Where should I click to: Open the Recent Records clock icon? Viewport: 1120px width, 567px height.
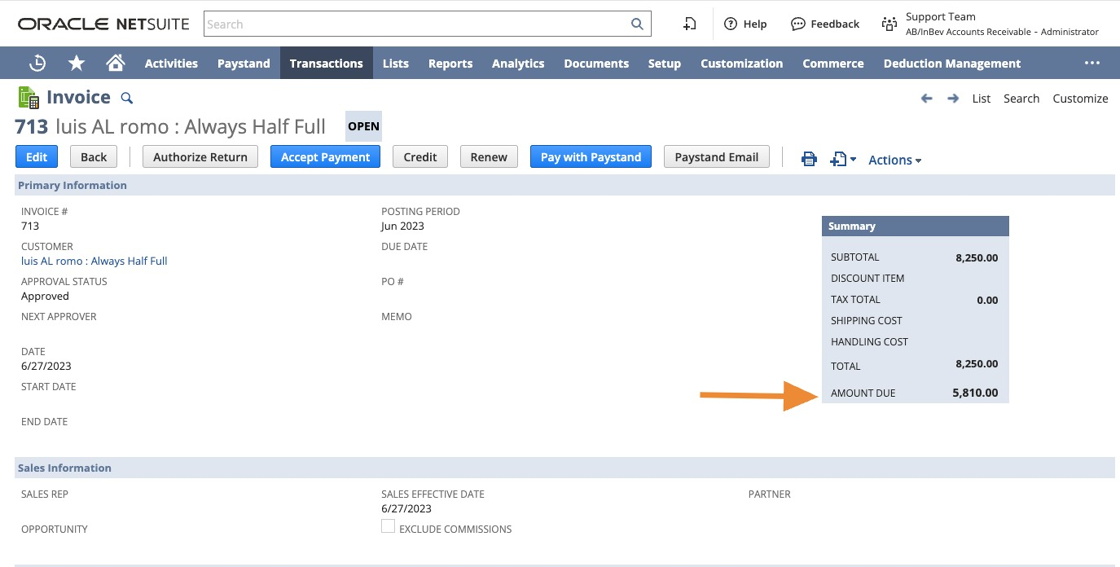tap(37, 64)
